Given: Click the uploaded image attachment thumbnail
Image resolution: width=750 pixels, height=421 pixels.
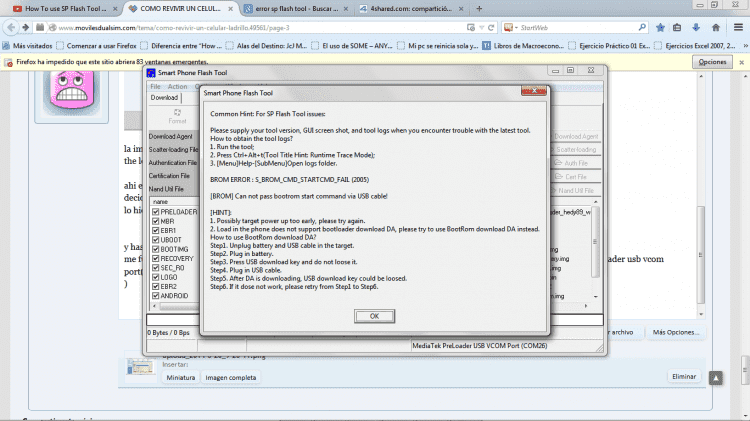Looking at the screenshot, I should 140,367.
